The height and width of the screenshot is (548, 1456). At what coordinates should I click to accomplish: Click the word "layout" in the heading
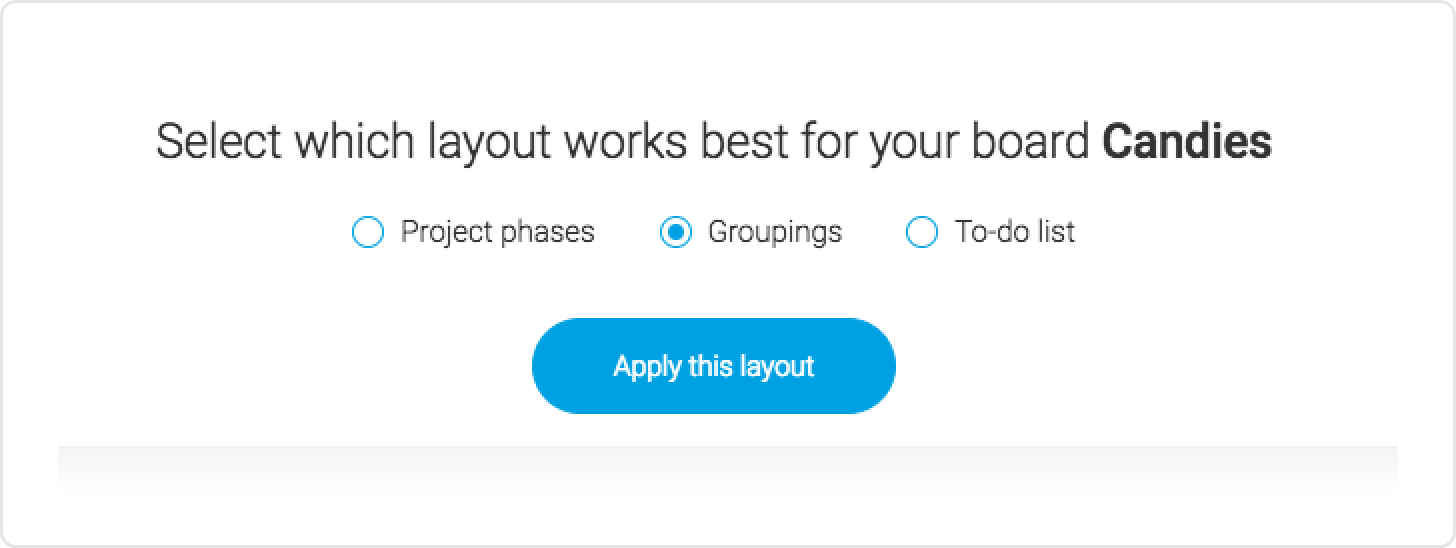490,142
